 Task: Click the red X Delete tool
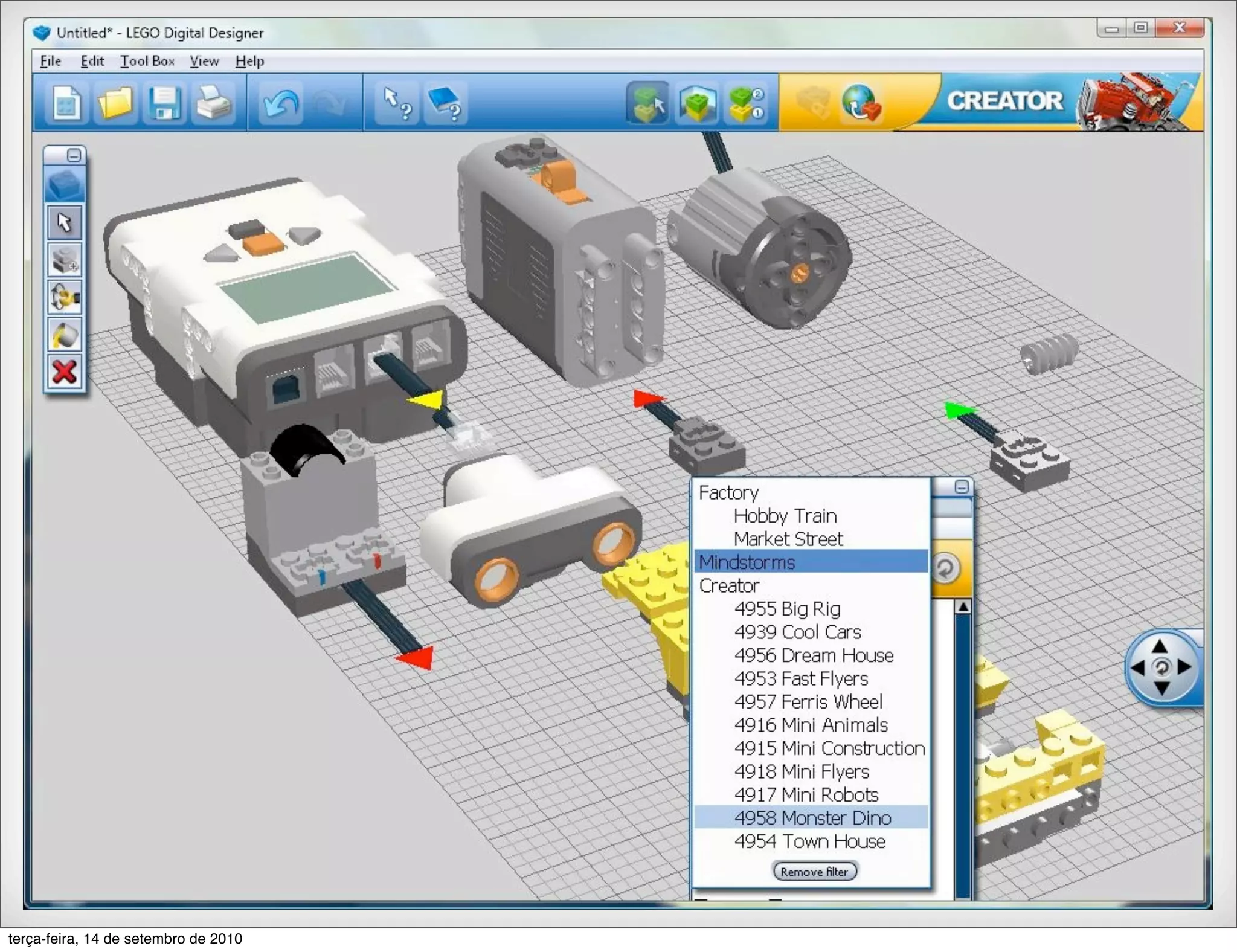pyautogui.click(x=65, y=372)
